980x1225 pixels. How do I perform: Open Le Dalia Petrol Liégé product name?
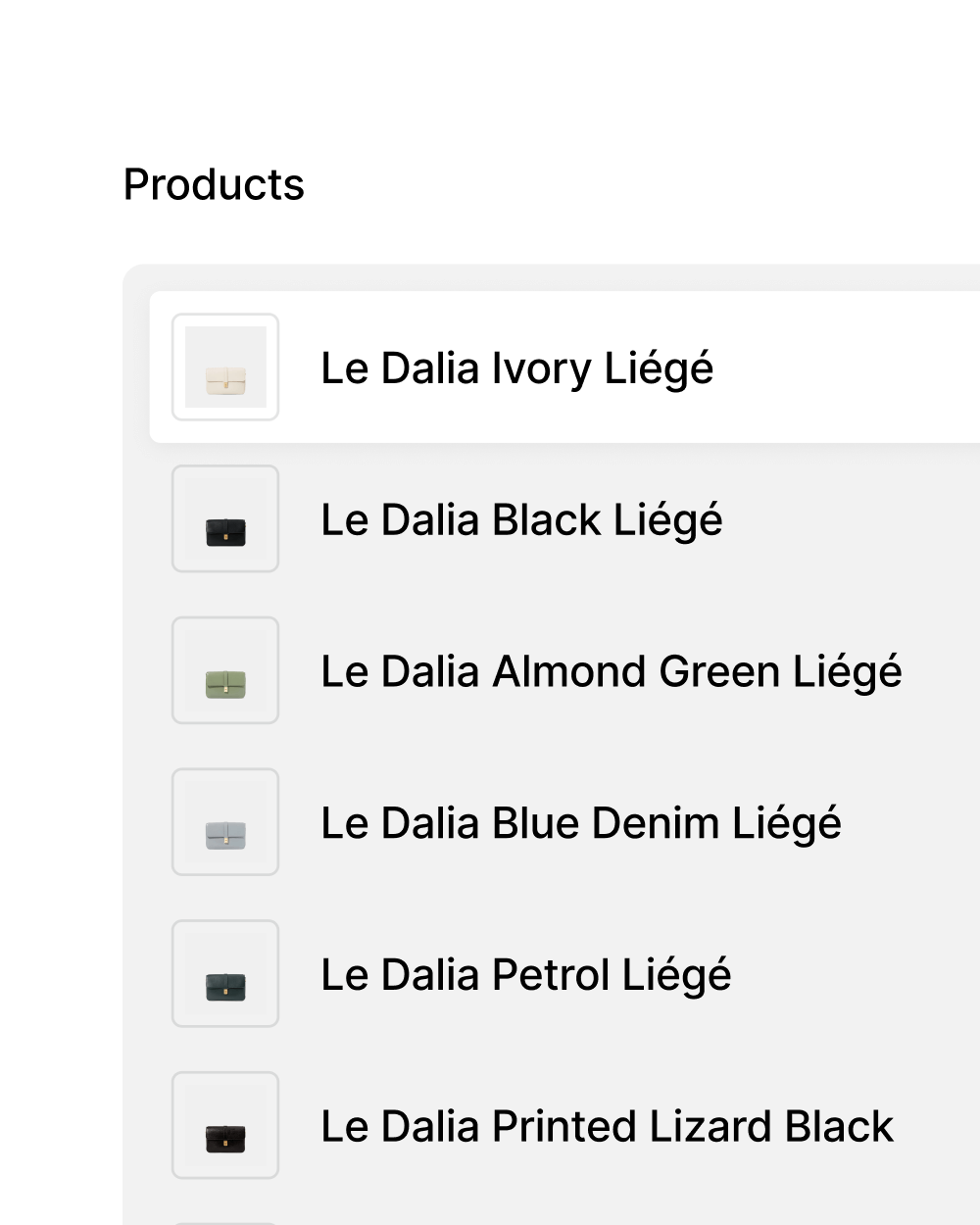525,975
